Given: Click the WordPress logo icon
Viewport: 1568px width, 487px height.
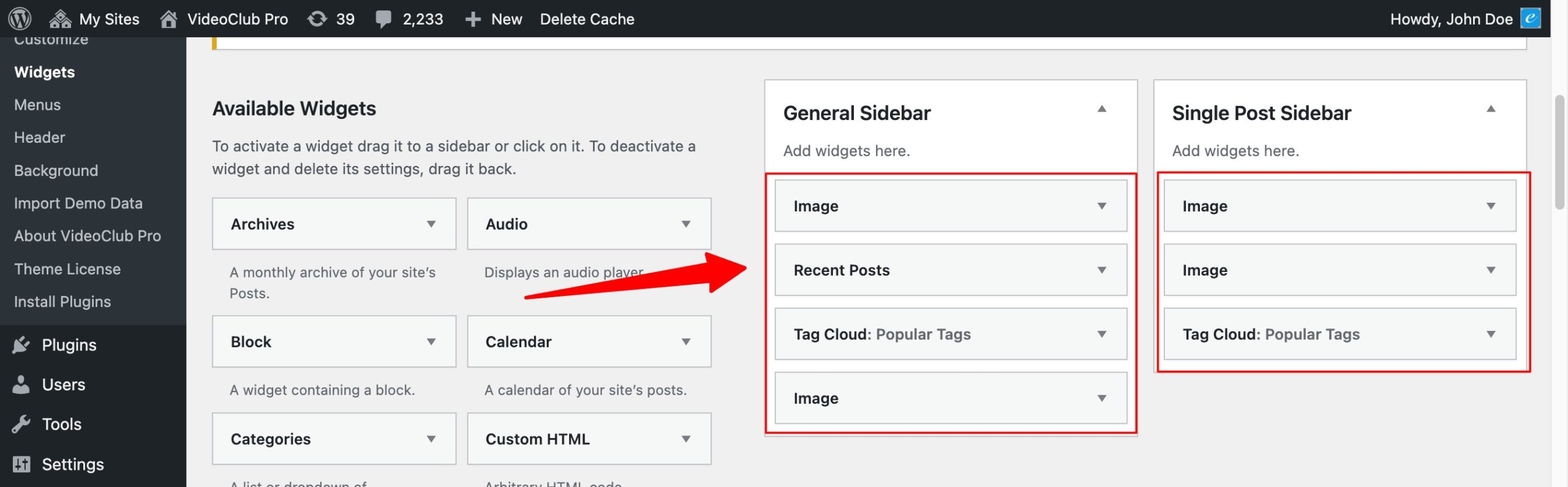Looking at the screenshot, I should pyautogui.click(x=20, y=18).
